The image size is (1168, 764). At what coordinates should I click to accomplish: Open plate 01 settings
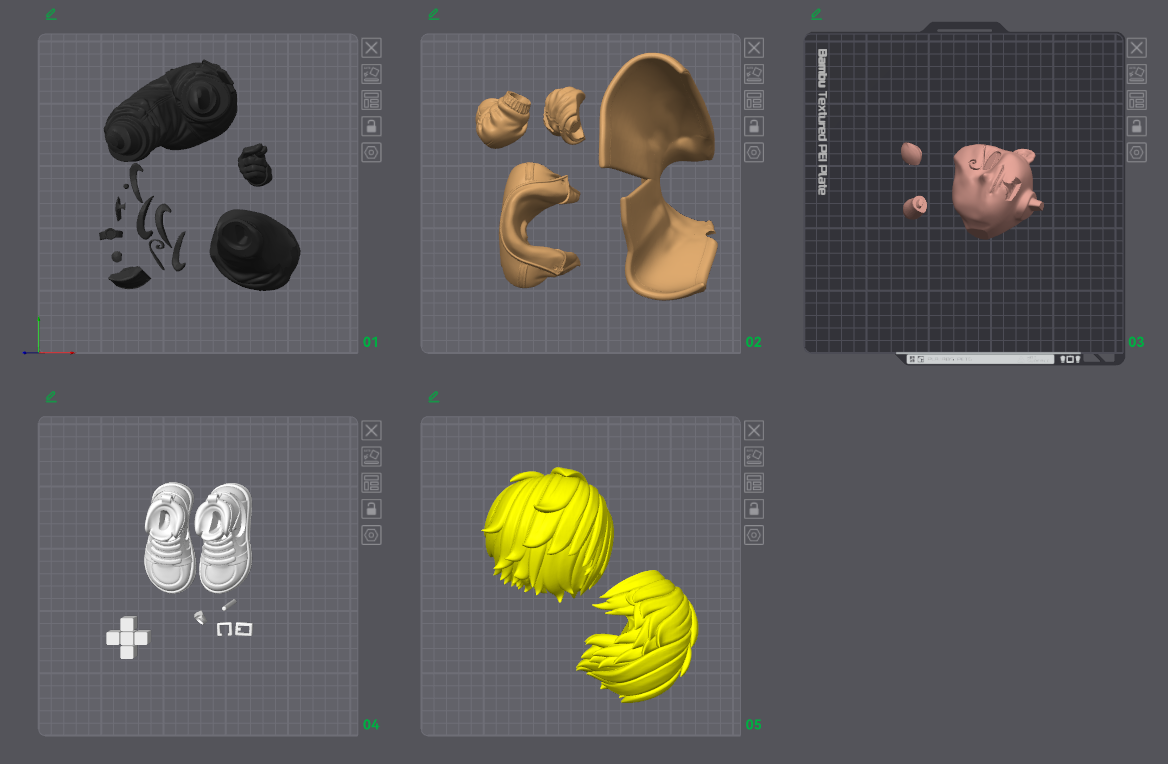[372, 153]
